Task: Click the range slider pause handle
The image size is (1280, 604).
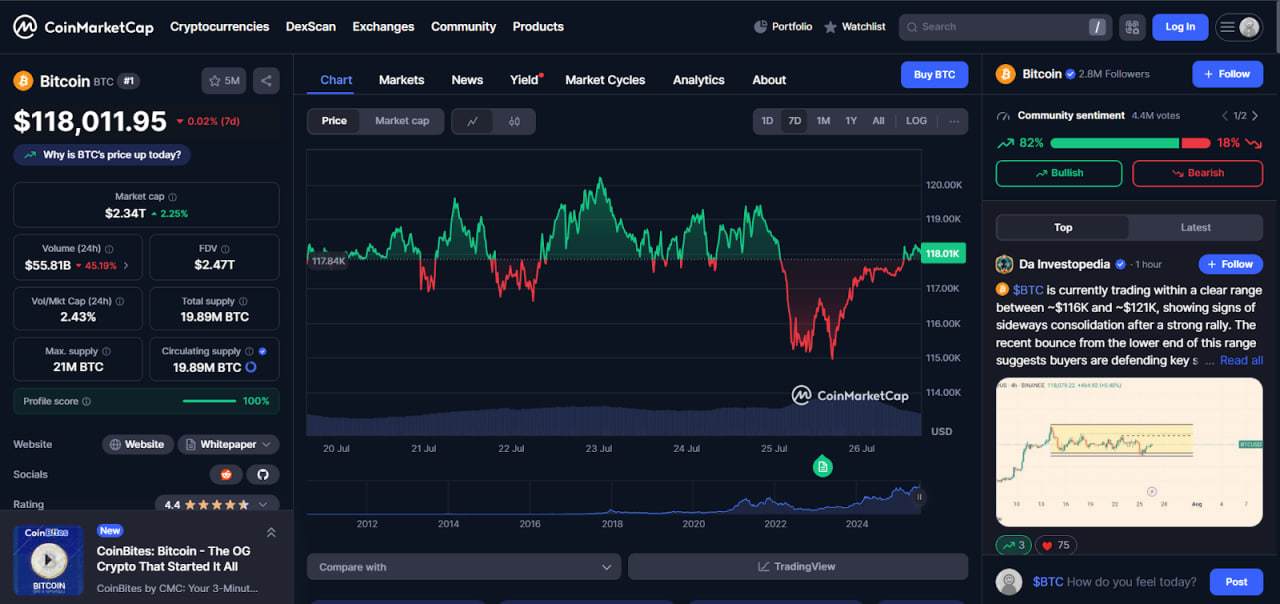Action: click(x=919, y=497)
